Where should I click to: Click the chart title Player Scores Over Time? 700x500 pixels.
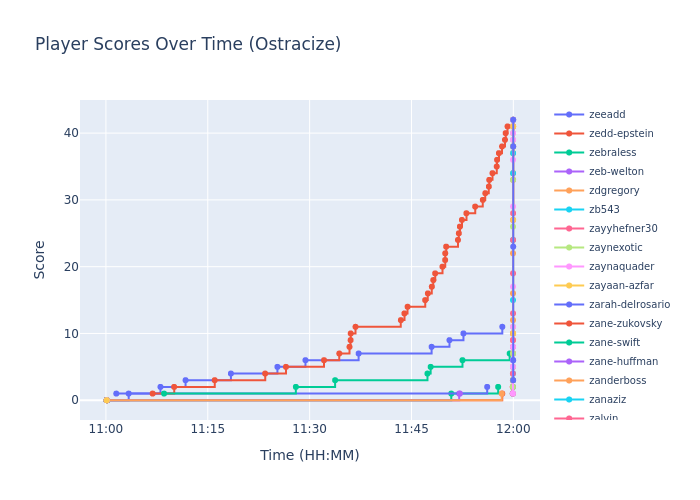tap(188, 45)
